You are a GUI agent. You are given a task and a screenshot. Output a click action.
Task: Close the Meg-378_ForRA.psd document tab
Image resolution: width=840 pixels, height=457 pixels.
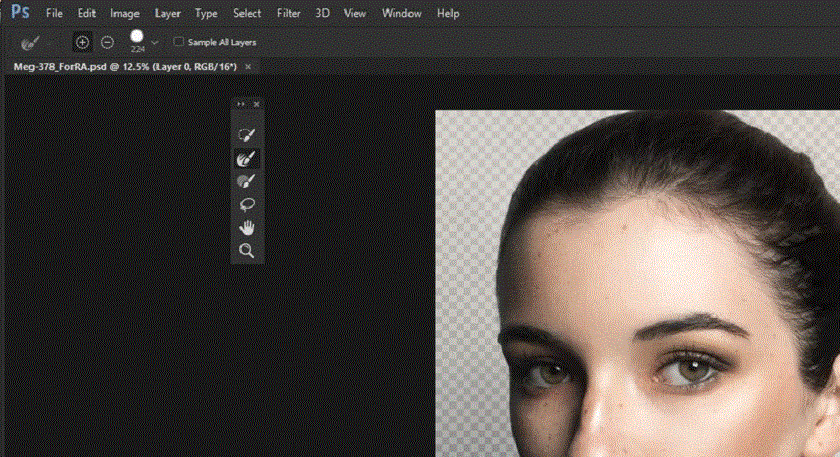[x=248, y=66]
